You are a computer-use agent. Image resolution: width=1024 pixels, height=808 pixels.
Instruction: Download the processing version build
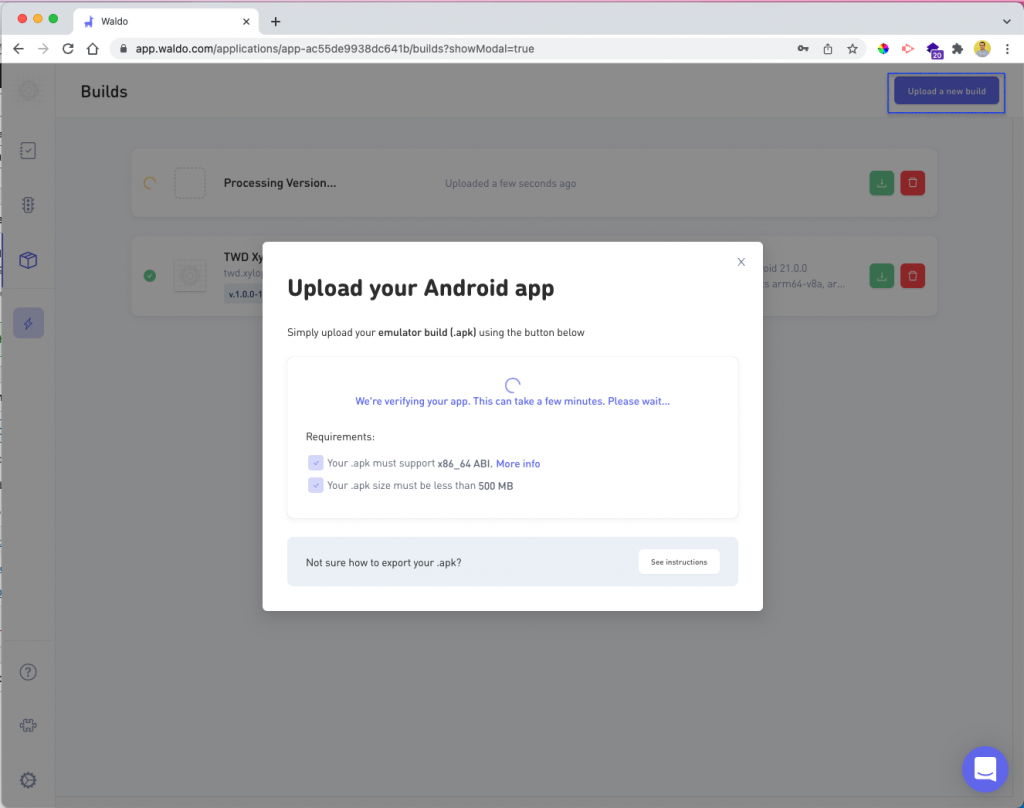(881, 183)
